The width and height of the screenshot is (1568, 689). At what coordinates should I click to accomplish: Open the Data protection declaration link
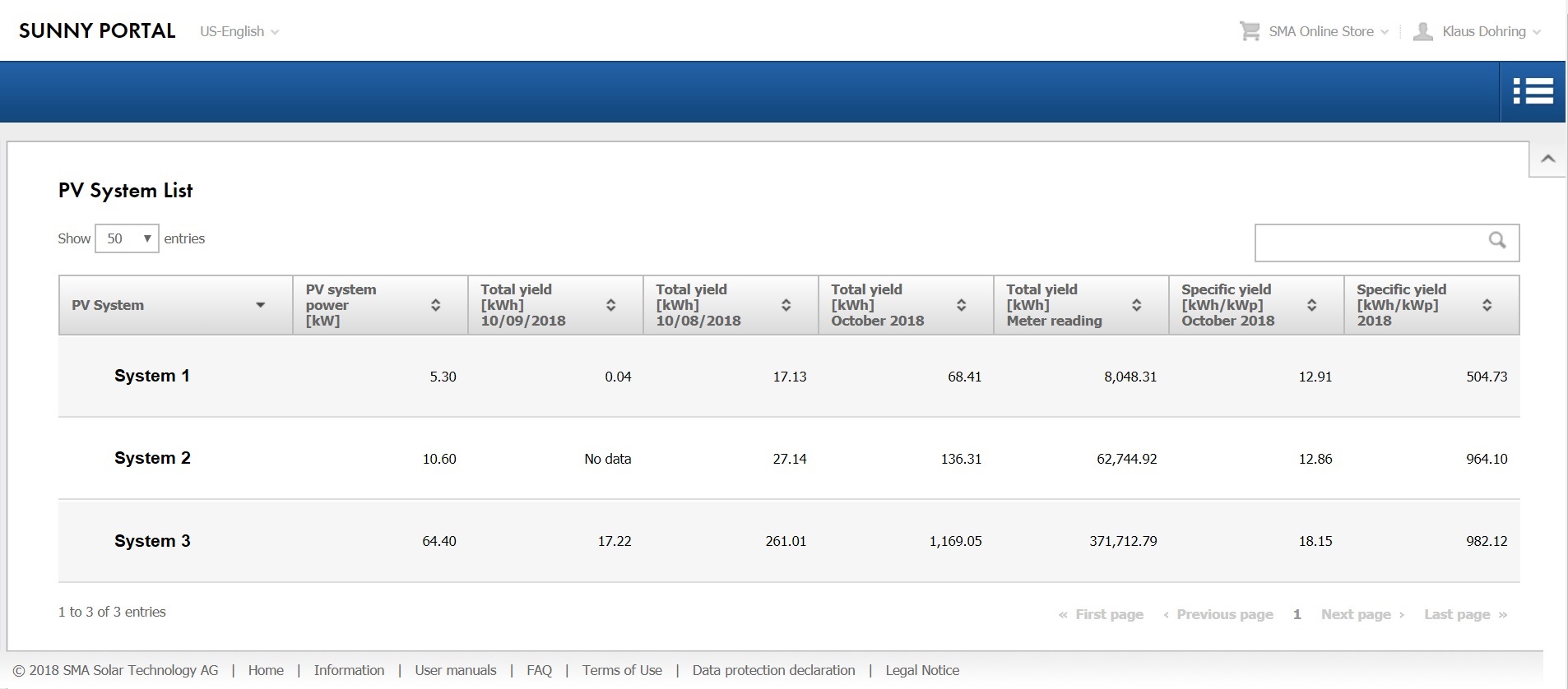click(x=773, y=670)
